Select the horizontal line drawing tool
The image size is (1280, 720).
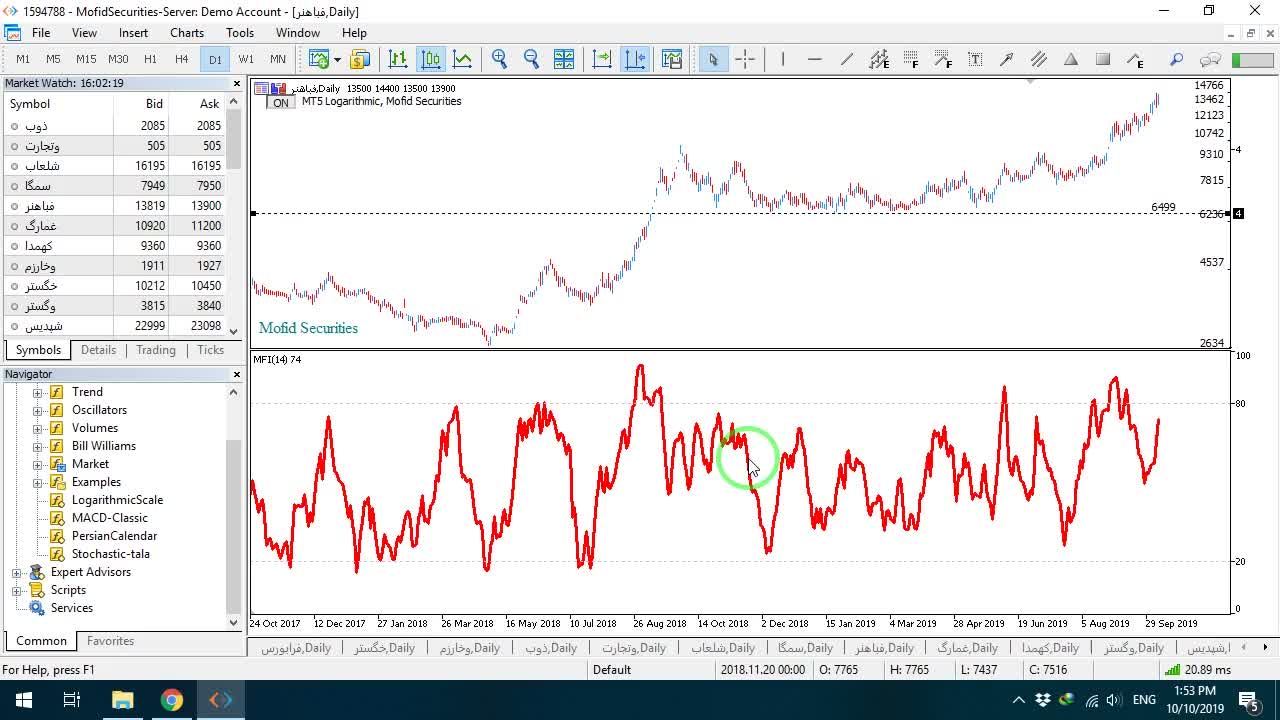[x=815, y=59]
